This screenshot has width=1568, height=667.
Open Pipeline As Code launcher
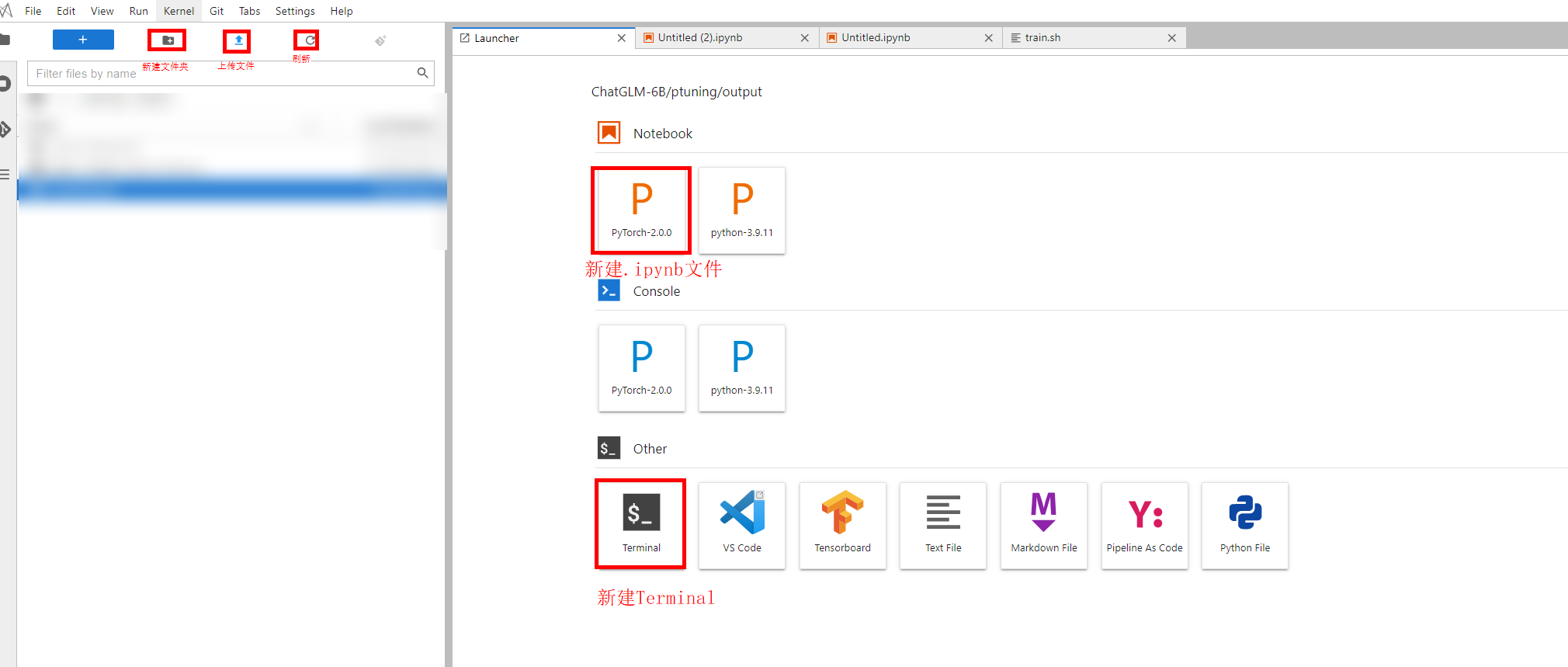pos(1144,524)
